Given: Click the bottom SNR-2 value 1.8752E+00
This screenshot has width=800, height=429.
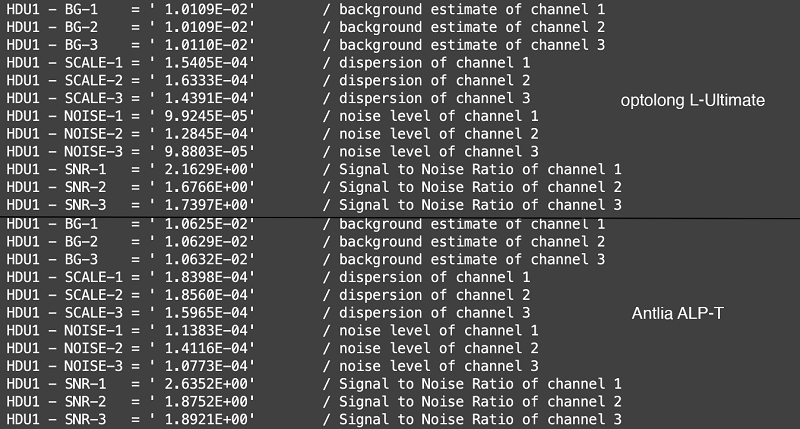Looking at the screenshot, I should pos(206,401).
